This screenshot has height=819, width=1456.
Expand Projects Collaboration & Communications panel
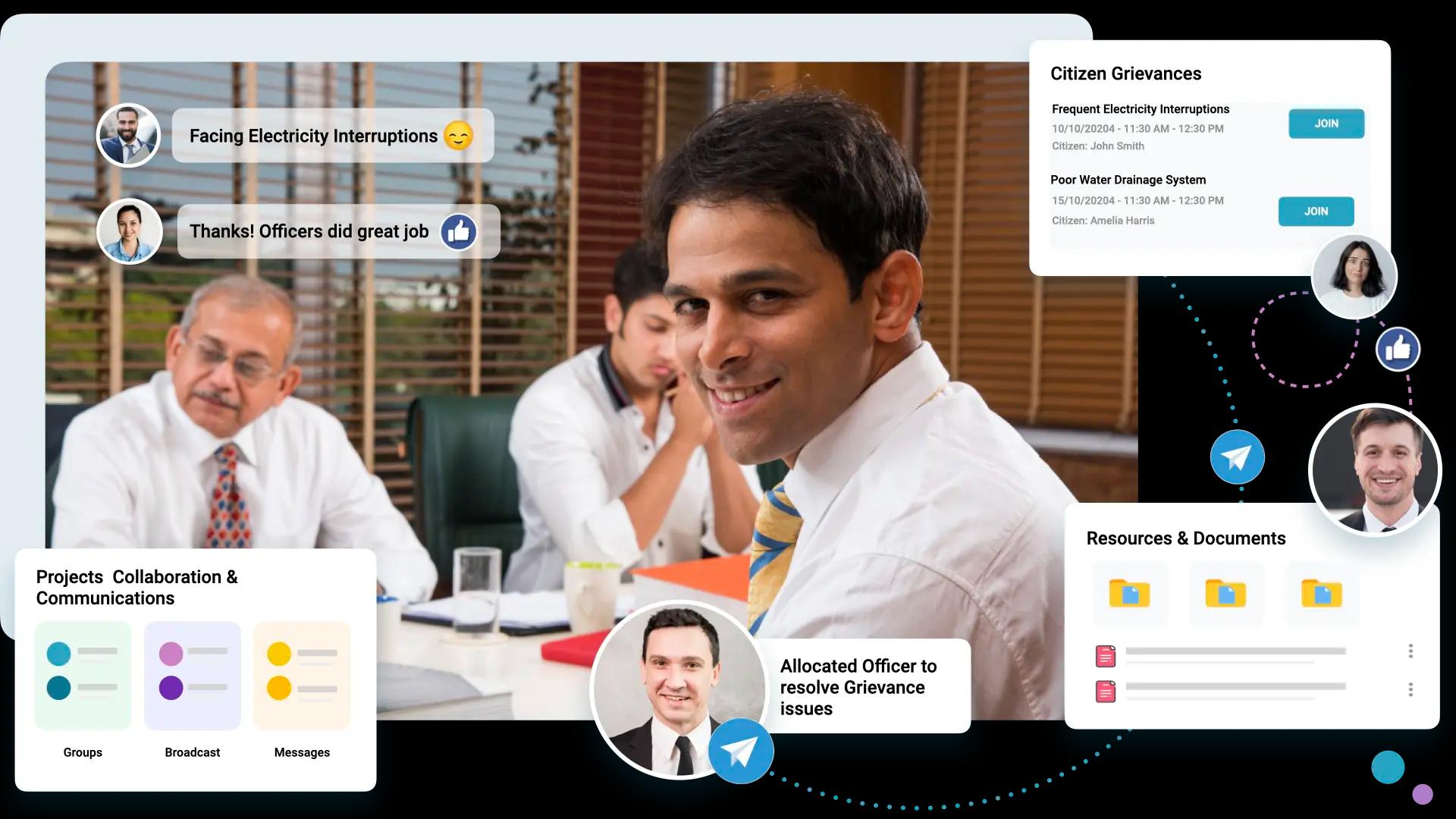pyautogui.click(x=136, y=587)
